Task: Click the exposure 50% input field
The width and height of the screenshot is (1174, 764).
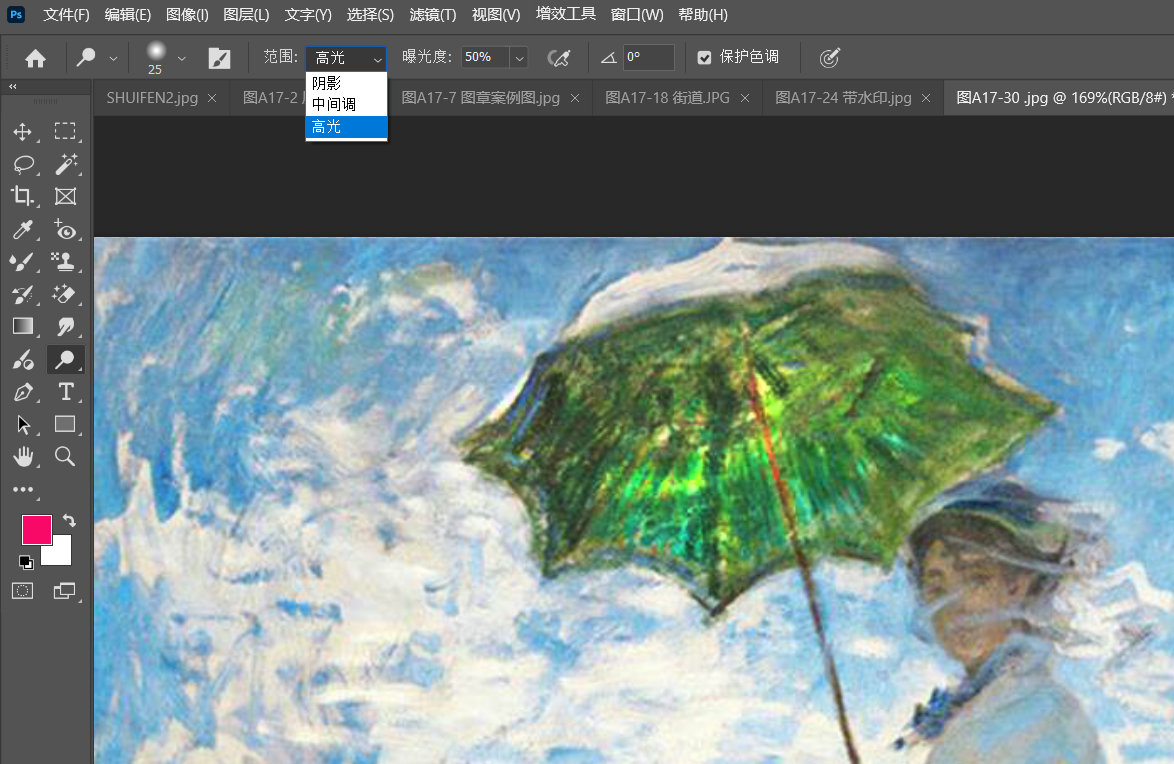Action: click(485, 58)
